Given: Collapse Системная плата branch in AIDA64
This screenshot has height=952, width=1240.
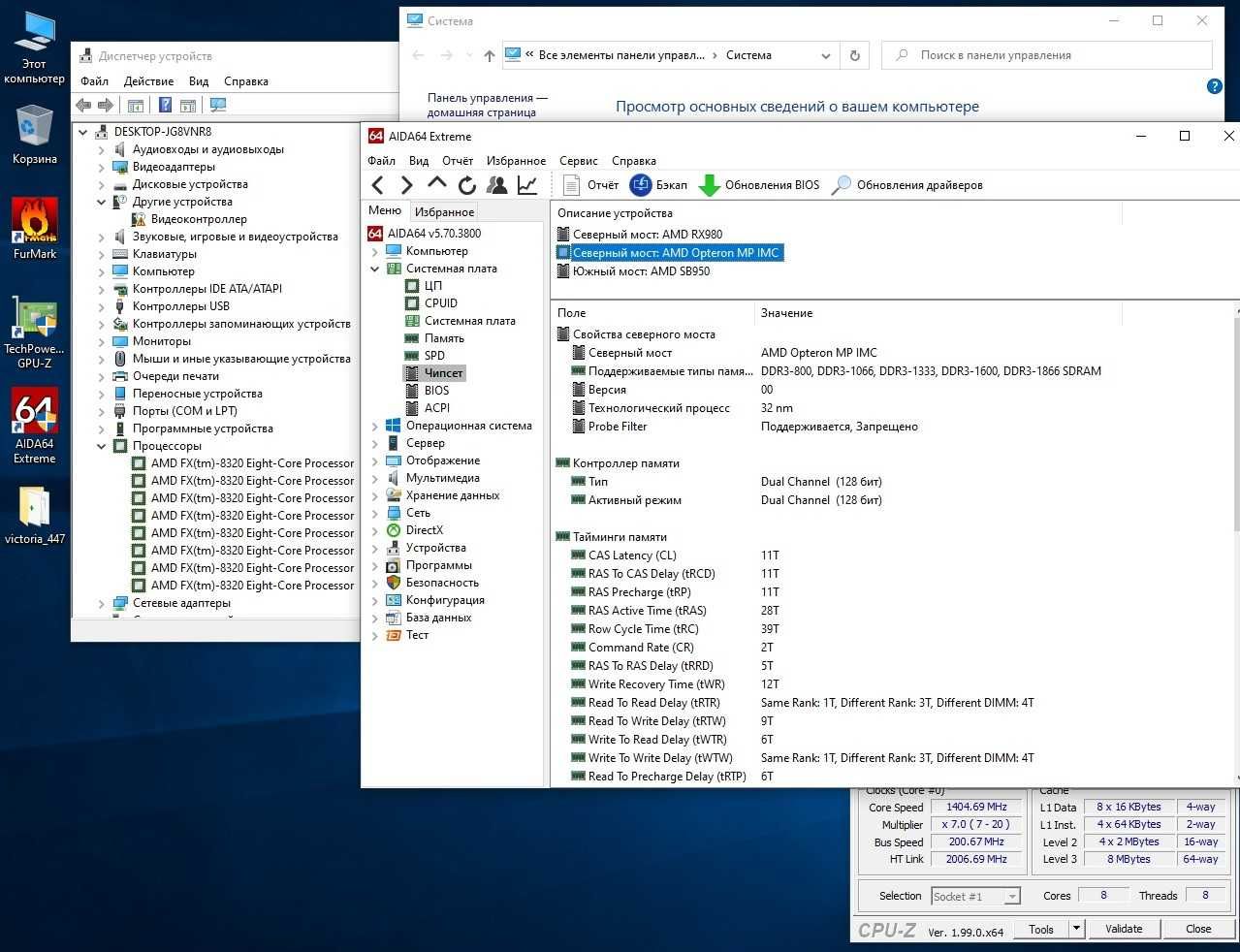Looking at the screenshot, I should pos(375,269).
